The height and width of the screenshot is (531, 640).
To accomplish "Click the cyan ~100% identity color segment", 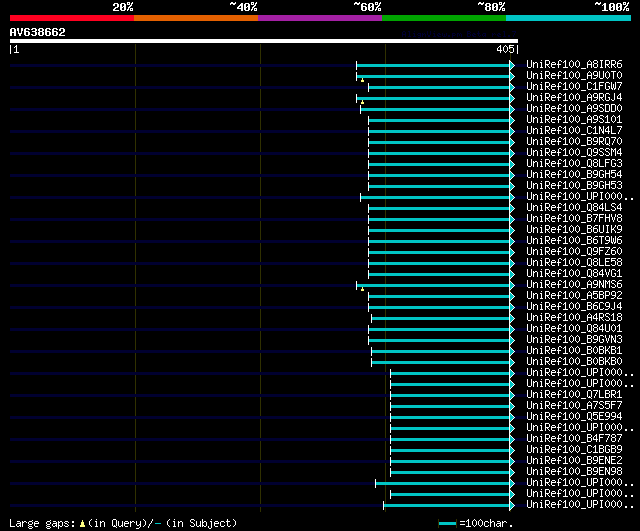I will [569, 18].
